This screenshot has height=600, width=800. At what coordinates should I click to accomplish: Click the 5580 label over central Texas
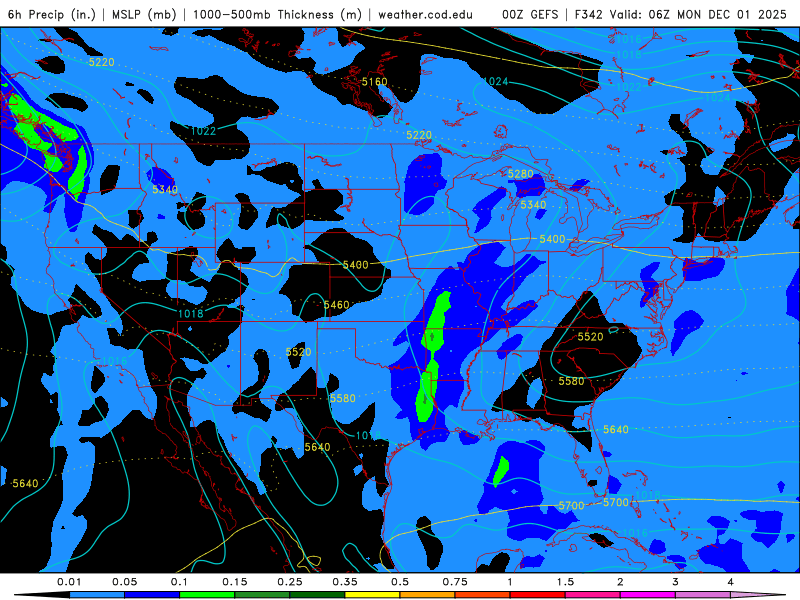pyautogui.click(x=343, y=398)
